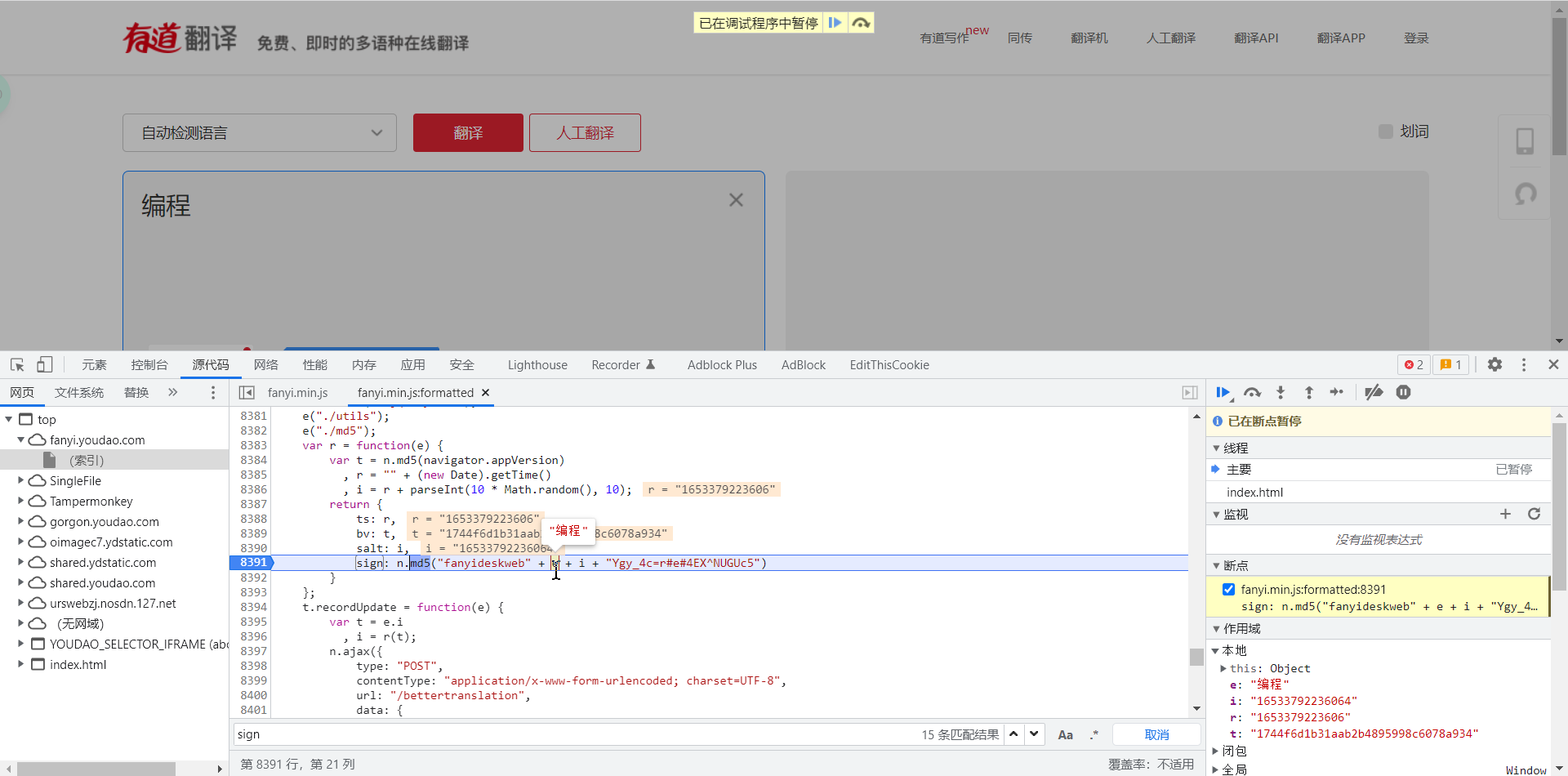Open the issues count badge
This screenshot has width=1568, height=776.
point(1451,365)
